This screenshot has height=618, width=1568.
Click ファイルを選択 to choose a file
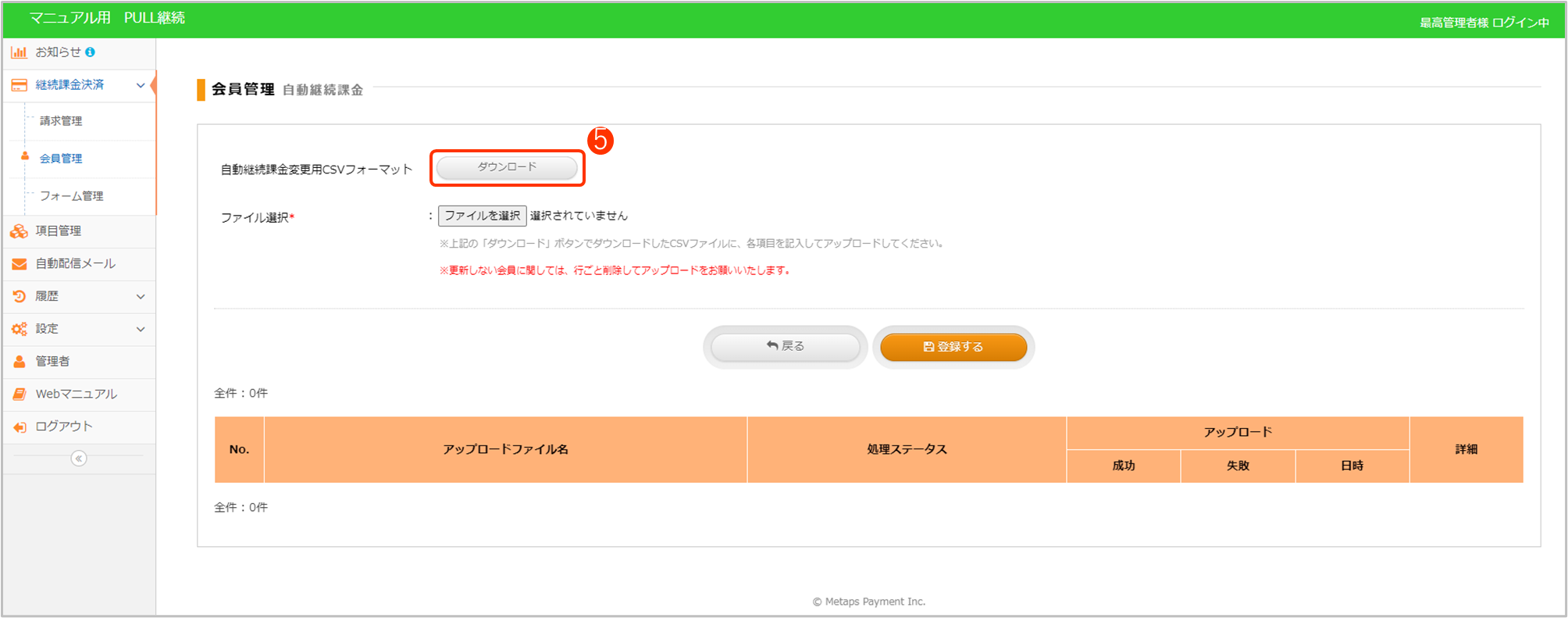click(482, 216)
